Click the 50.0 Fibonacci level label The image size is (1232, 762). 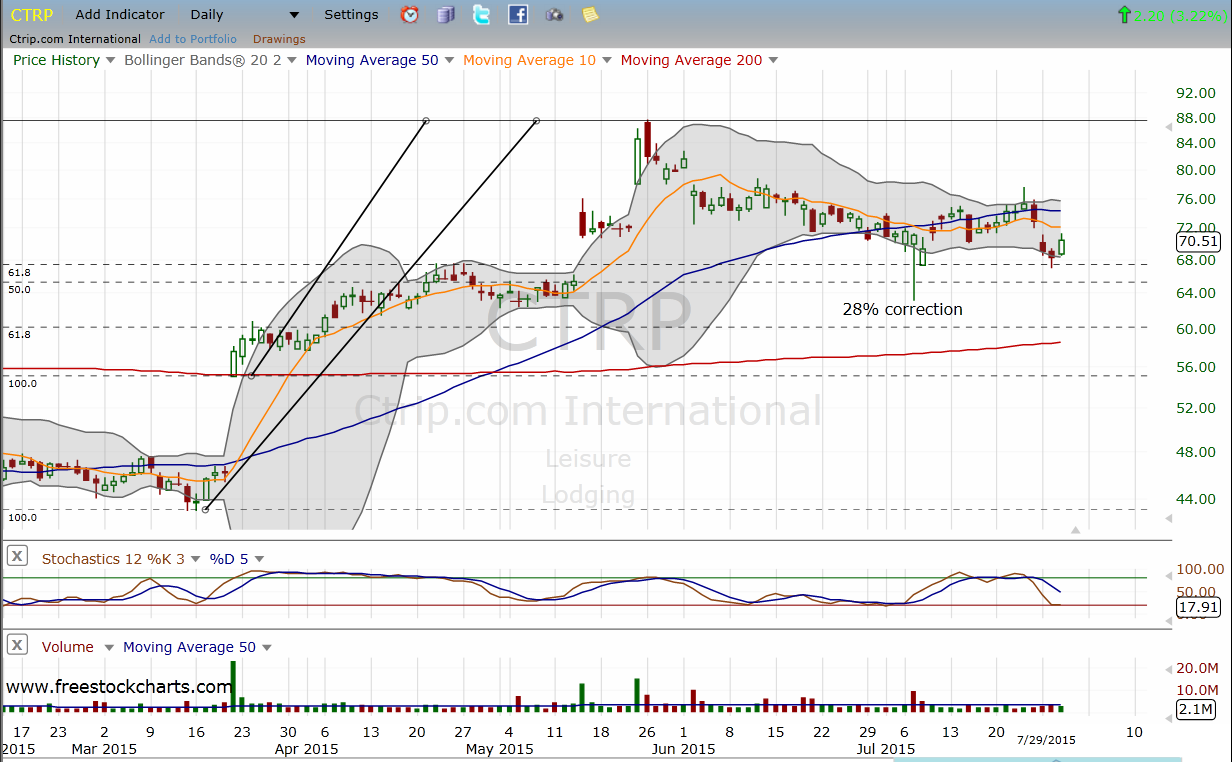click(20, 289)
